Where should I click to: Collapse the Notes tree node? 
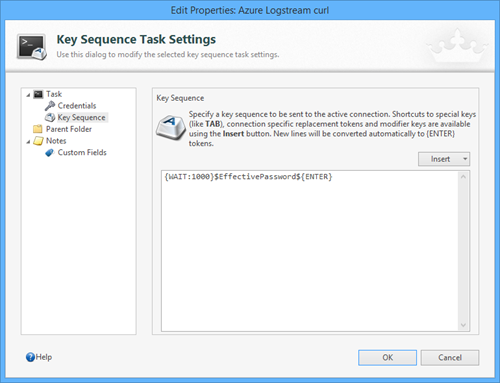[x=28, y=142]
